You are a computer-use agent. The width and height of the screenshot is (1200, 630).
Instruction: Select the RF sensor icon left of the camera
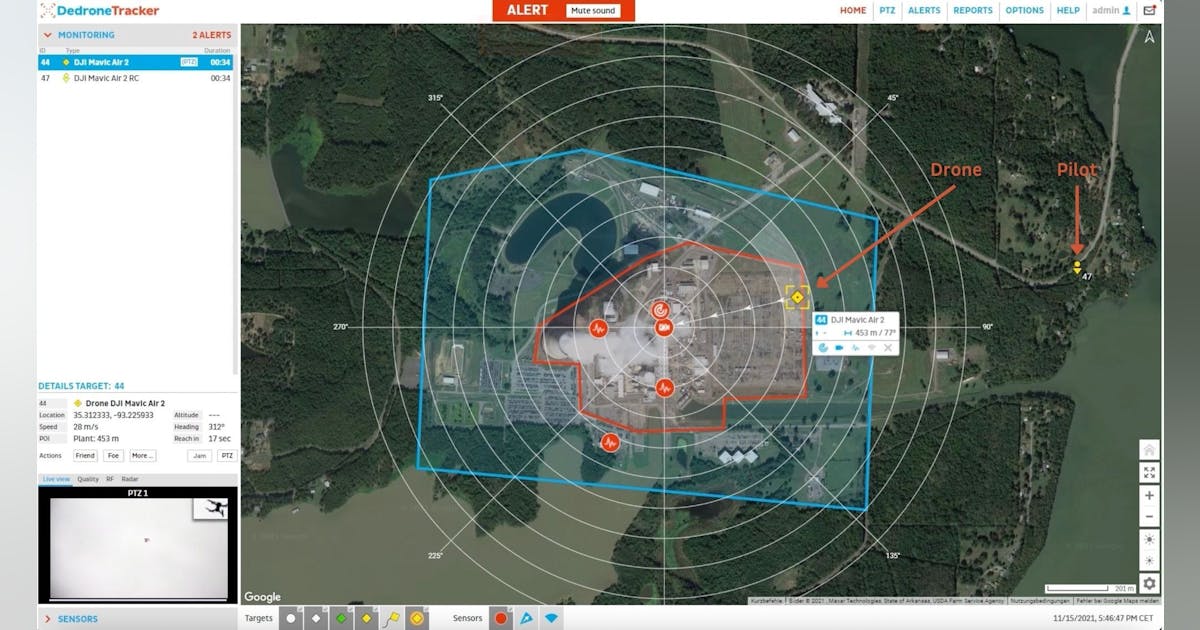pyautogui.click(x=599, y=328)
